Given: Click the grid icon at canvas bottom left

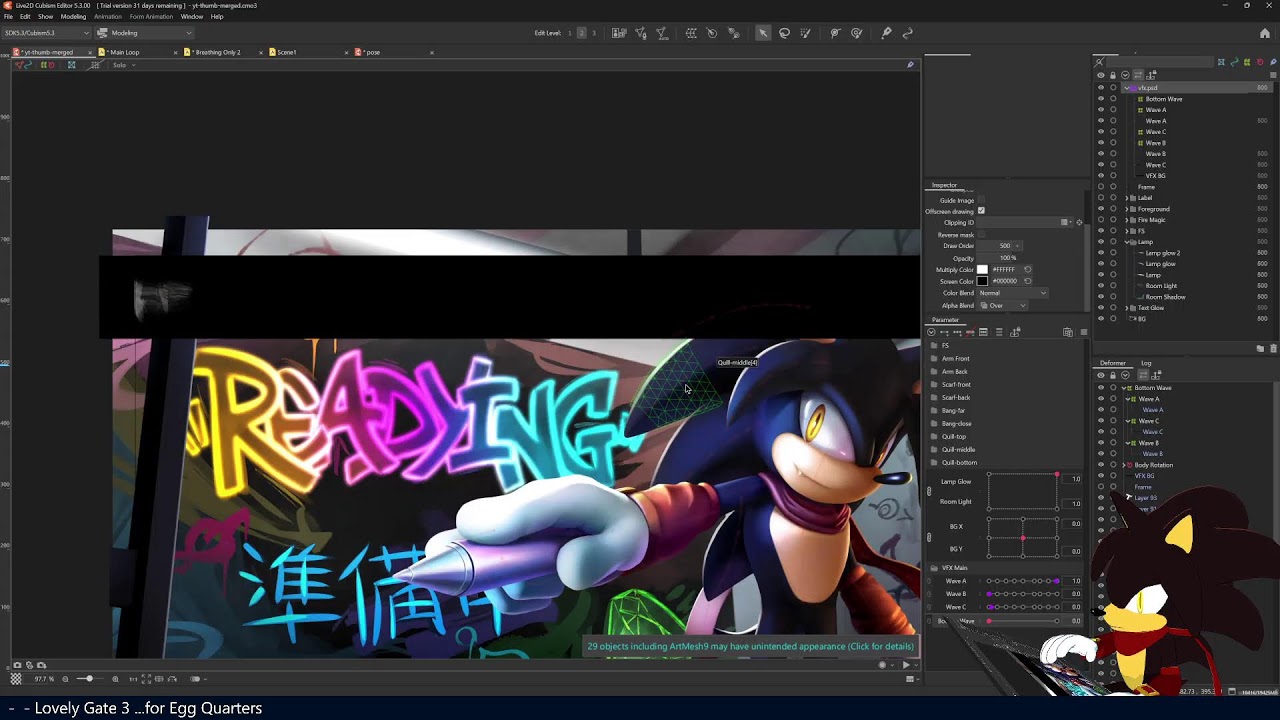Looking at the screenshot, I should click(x=15, y=679).
